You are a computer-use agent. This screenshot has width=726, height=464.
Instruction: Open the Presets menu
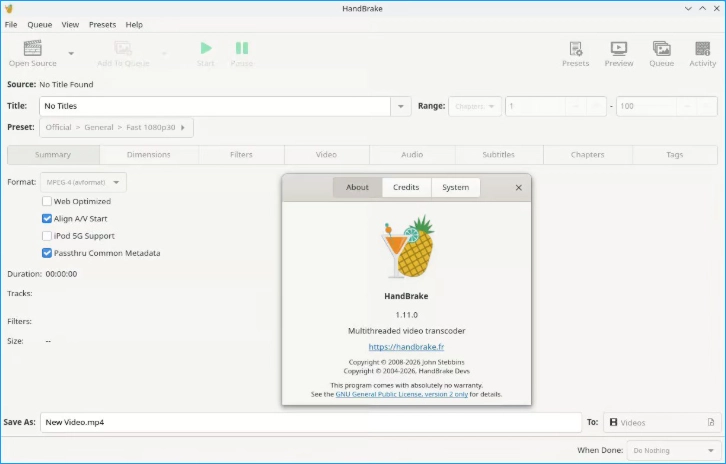click(102, 25)
